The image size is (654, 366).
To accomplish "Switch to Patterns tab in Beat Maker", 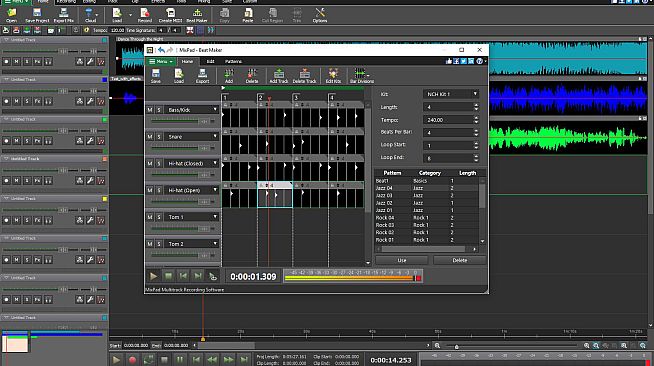I will 233,61.
